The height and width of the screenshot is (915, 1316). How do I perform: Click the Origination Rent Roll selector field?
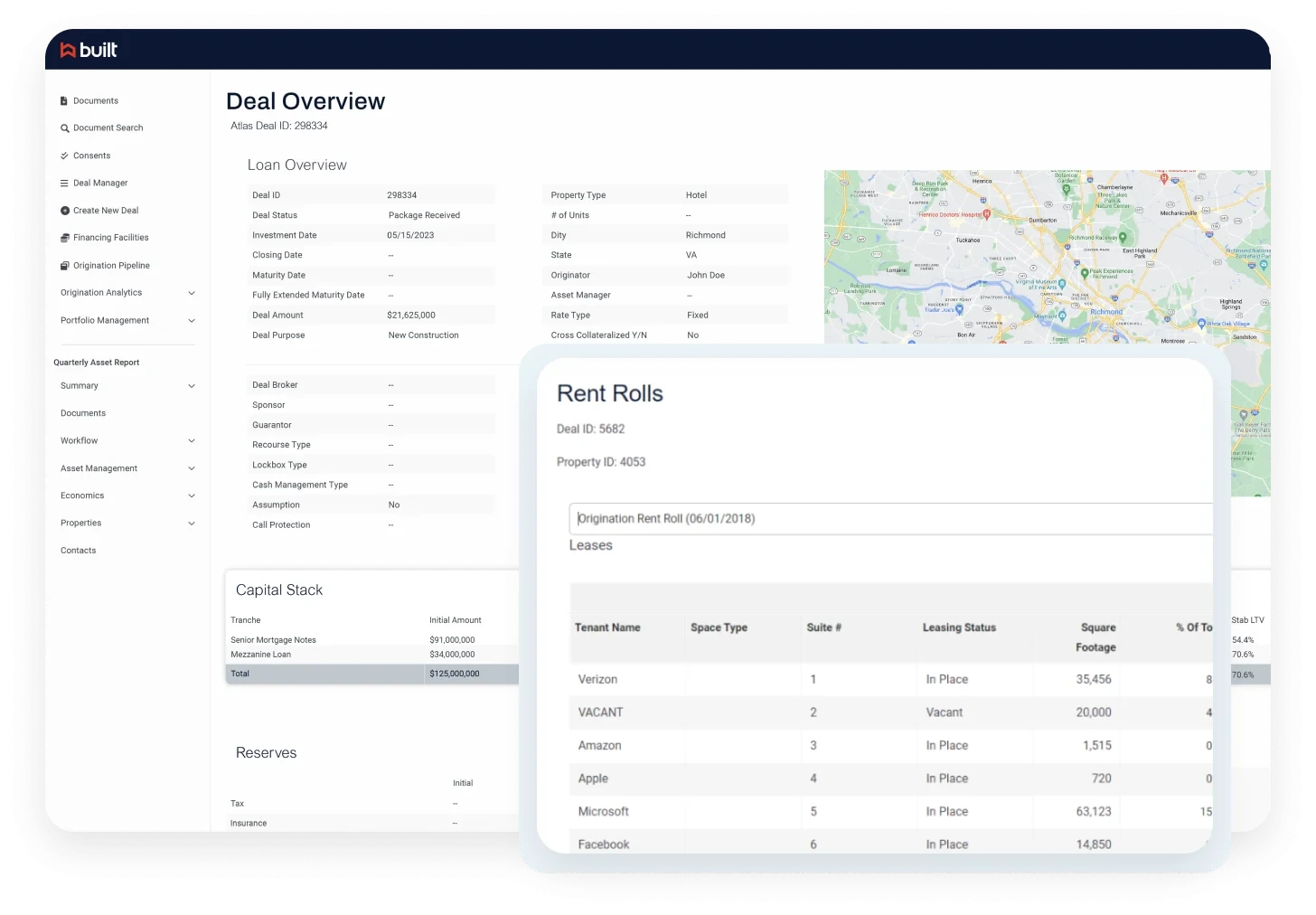(891, 519)
